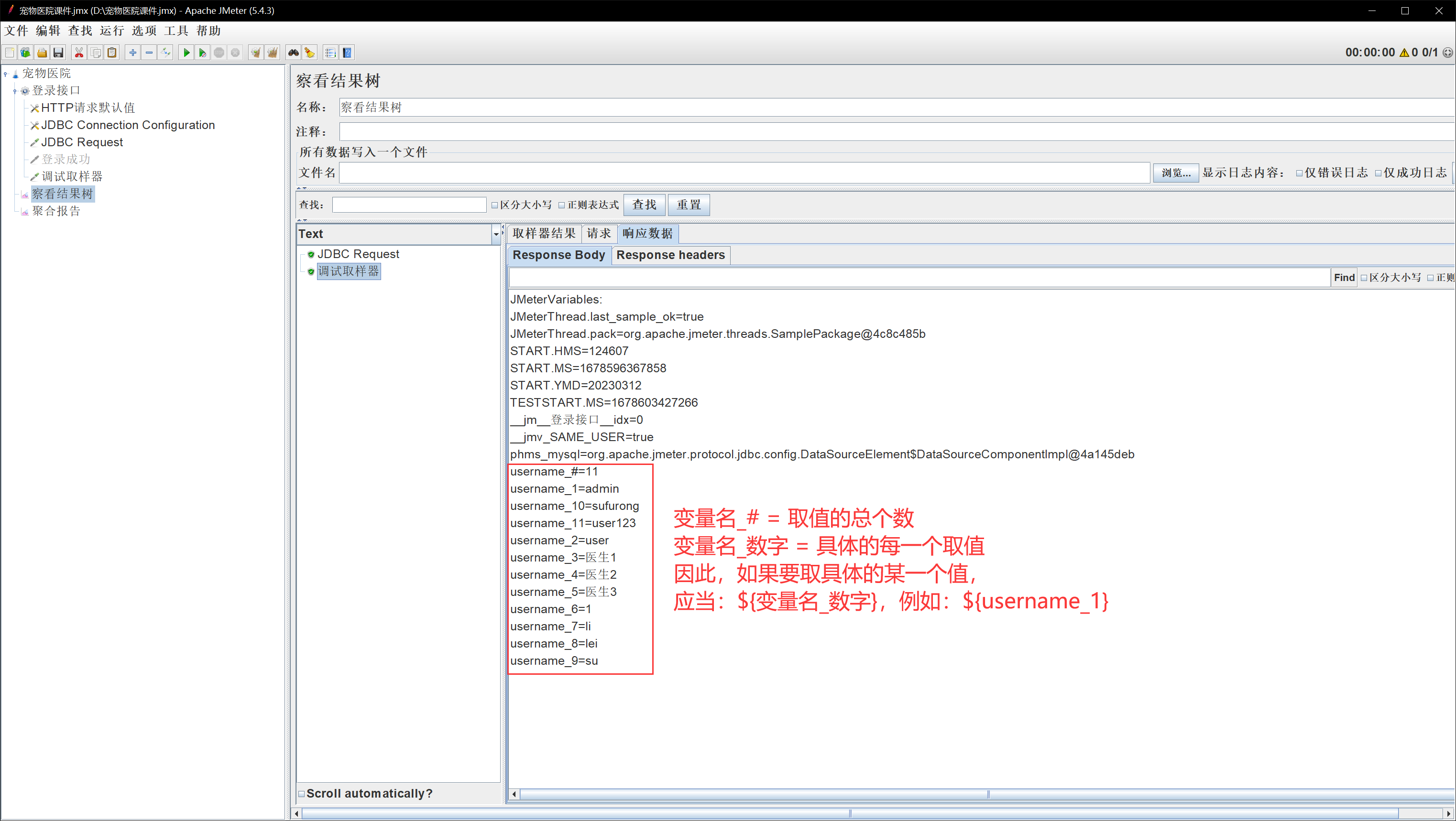This screenshot has height=821, width=1456.
Task: Click Start no pauses toolbar icon
Action: [x=202, y=53]
